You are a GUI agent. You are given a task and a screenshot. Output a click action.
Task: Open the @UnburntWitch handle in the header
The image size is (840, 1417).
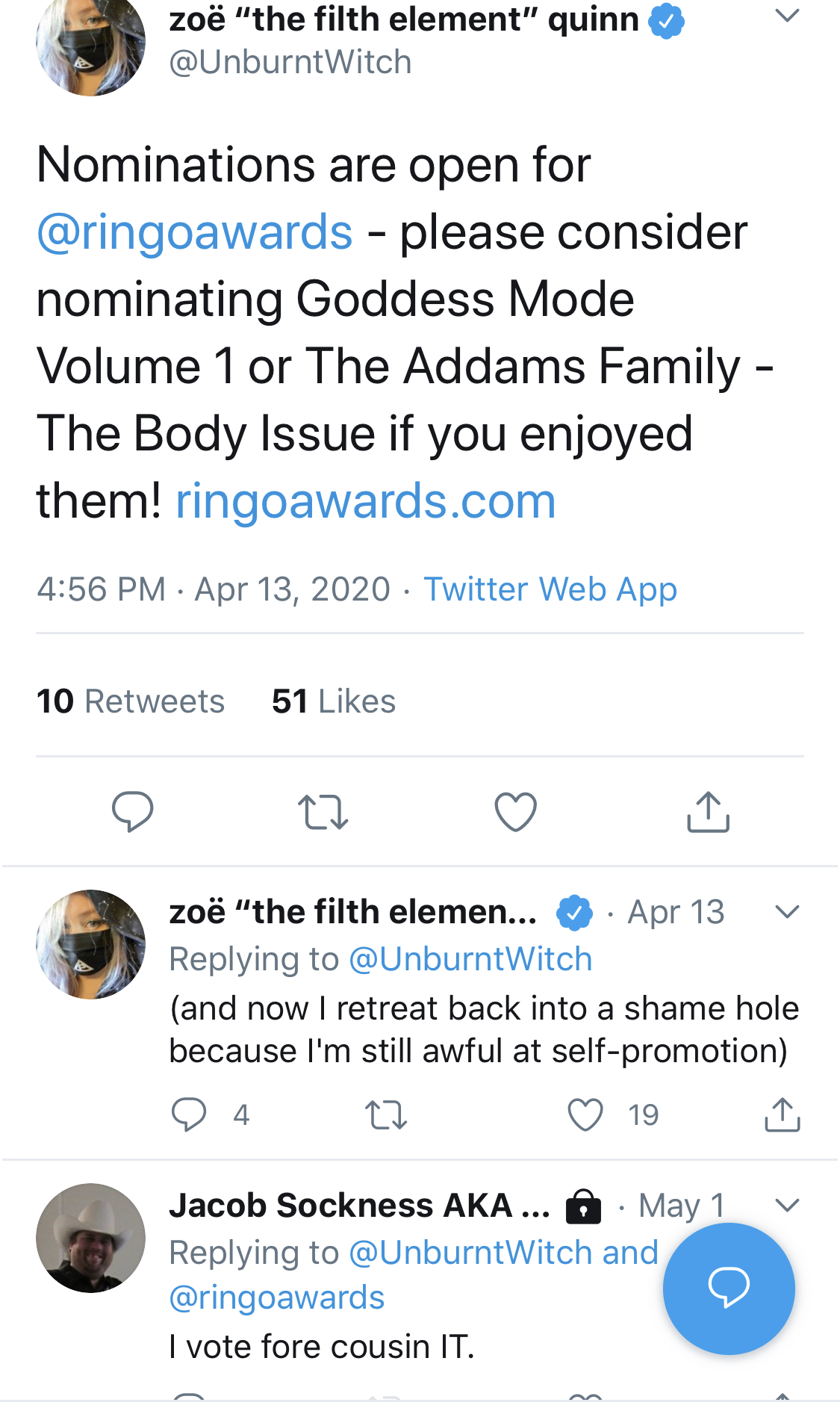click(x=290, y=62)
